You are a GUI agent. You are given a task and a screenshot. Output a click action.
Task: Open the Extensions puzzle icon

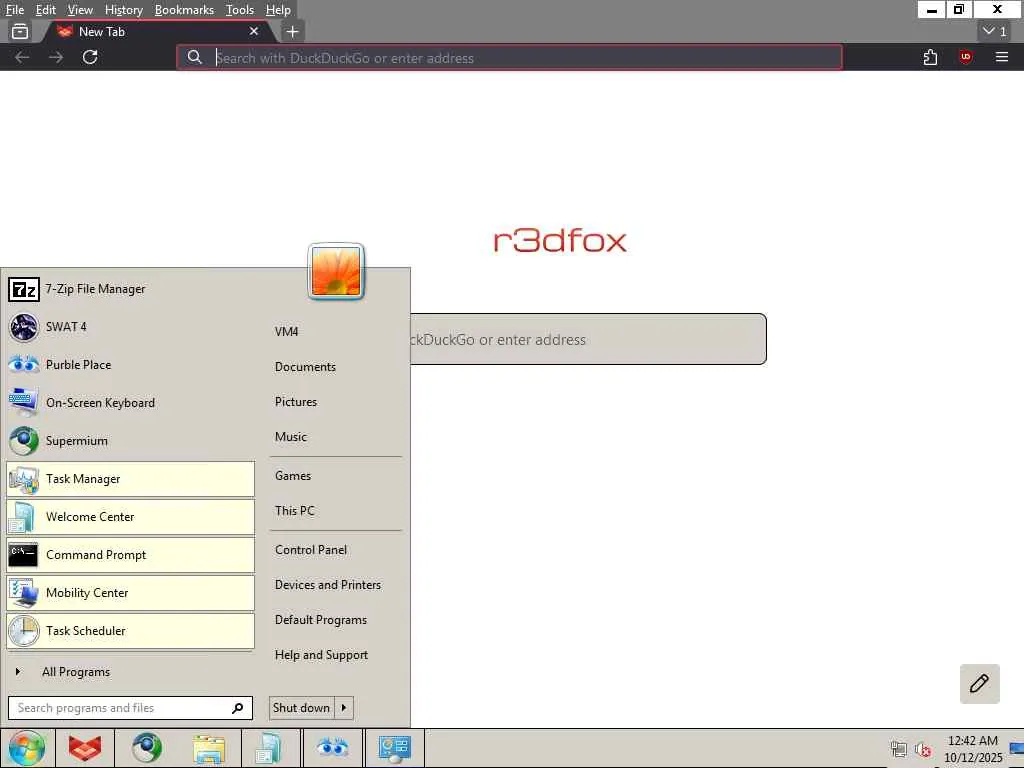(x=931, y=57)
